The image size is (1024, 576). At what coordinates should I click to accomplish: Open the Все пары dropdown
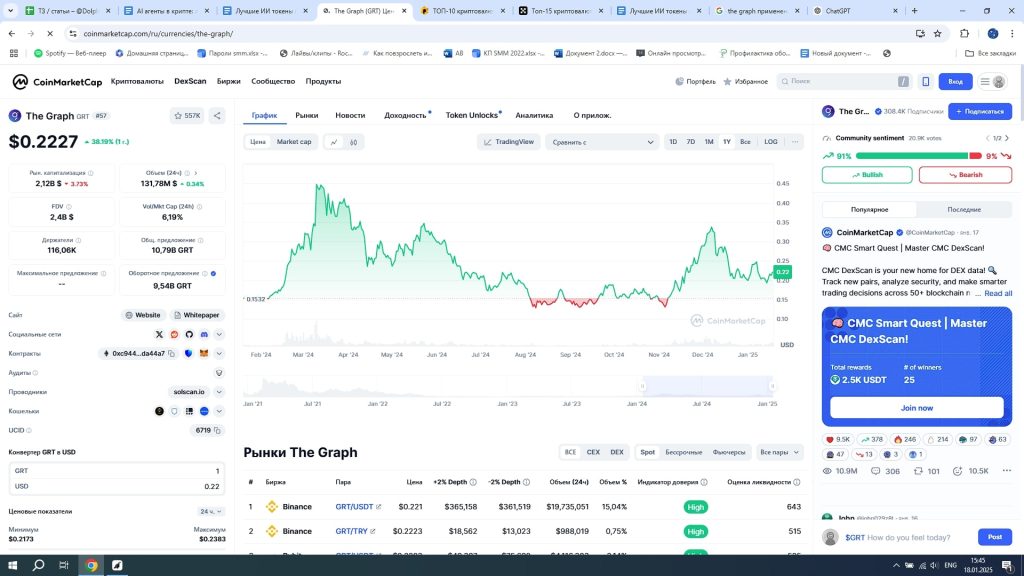click(779, 452)
